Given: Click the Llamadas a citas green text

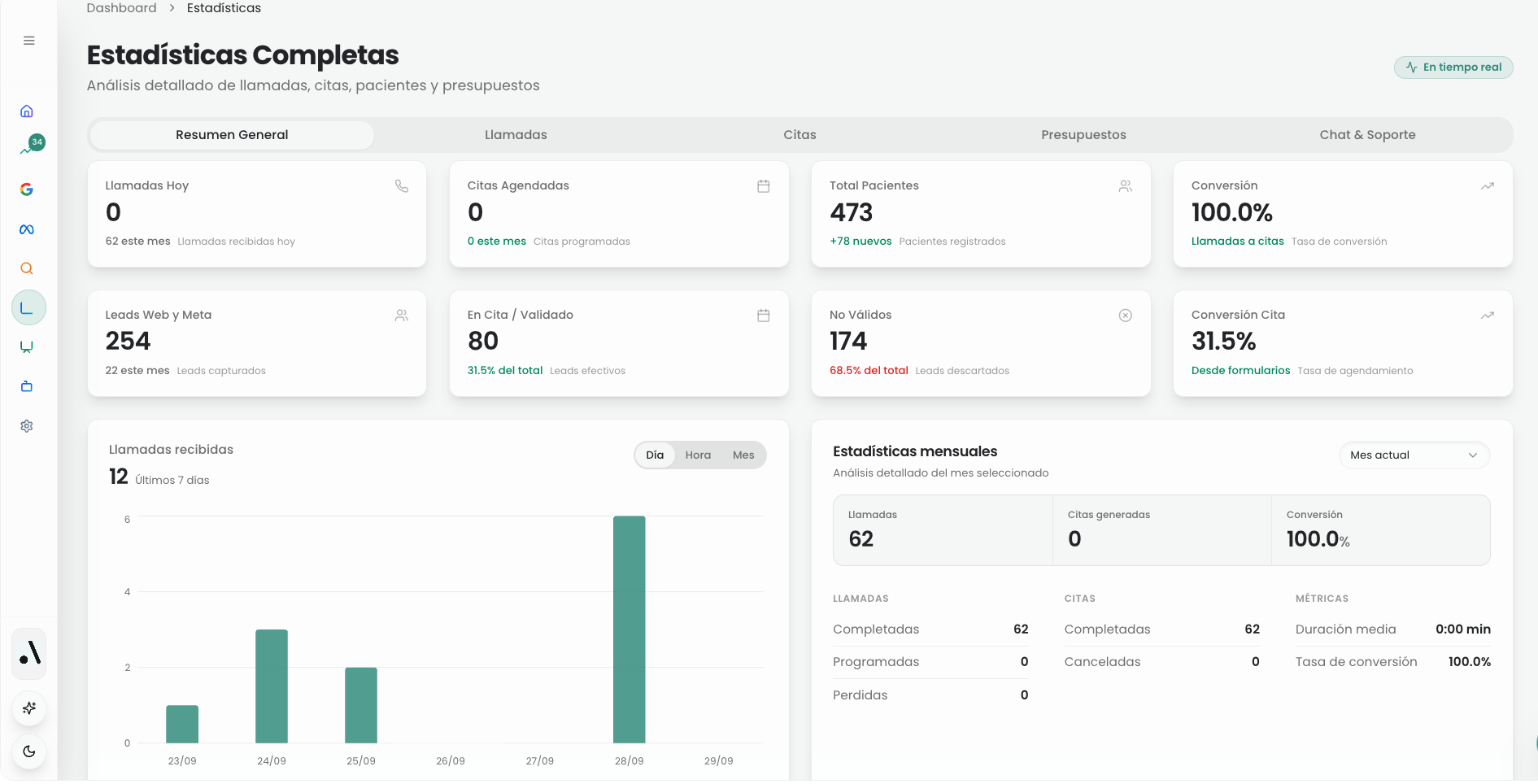Looking at the screenshot, I should tap(1237, 242).
